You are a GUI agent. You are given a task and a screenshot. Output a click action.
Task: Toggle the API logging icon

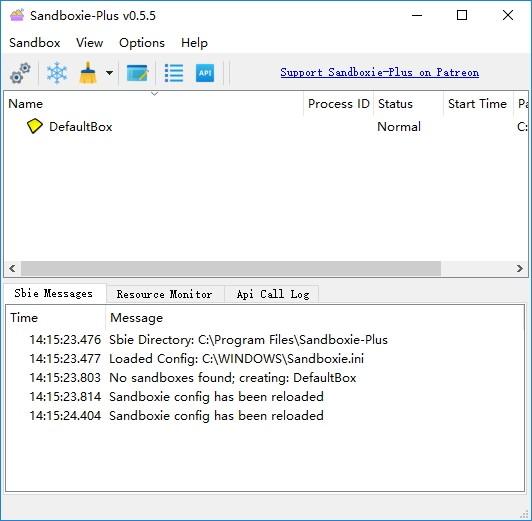coord(205,73)
